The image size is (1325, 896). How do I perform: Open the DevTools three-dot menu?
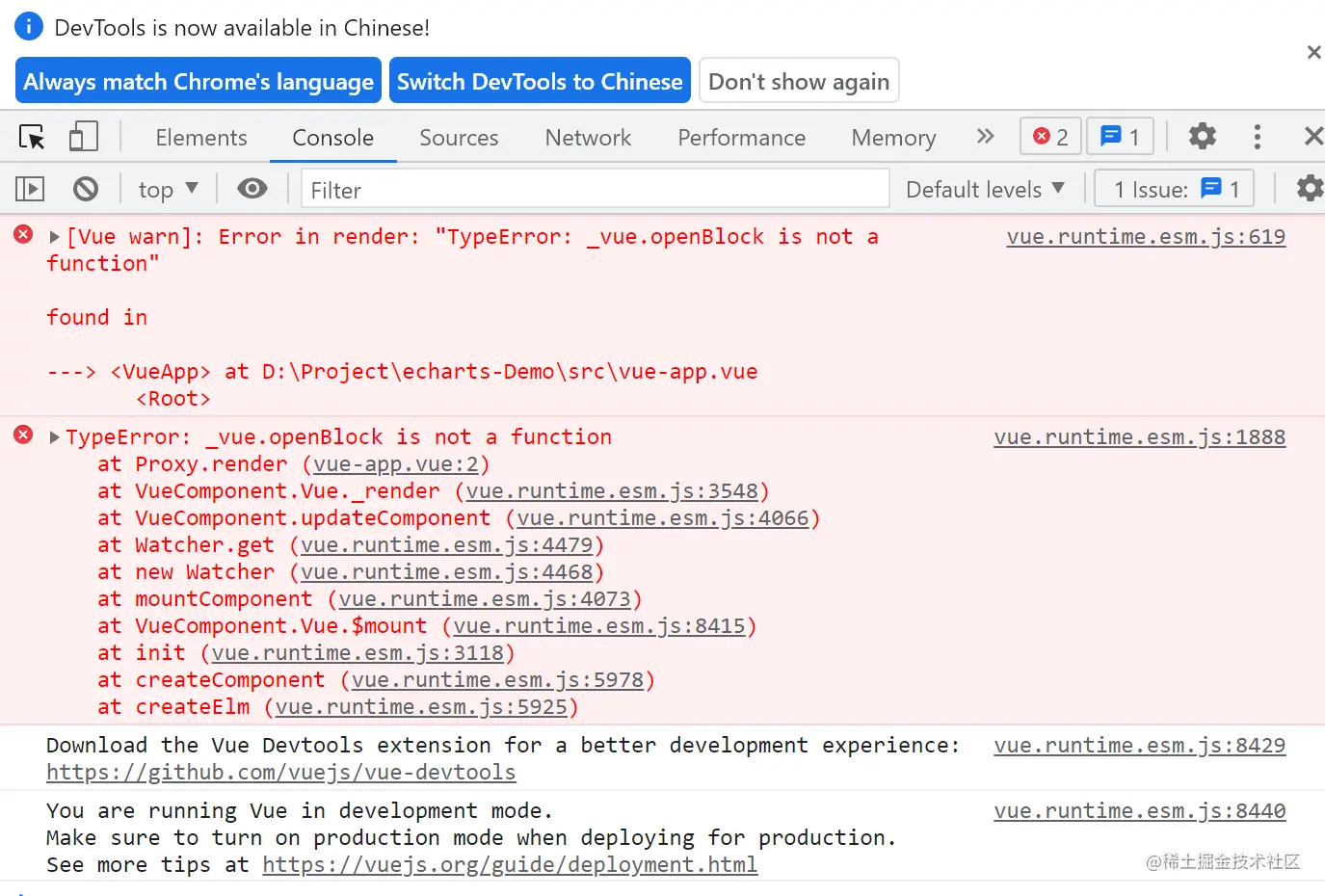click(x=1257, y=136)
